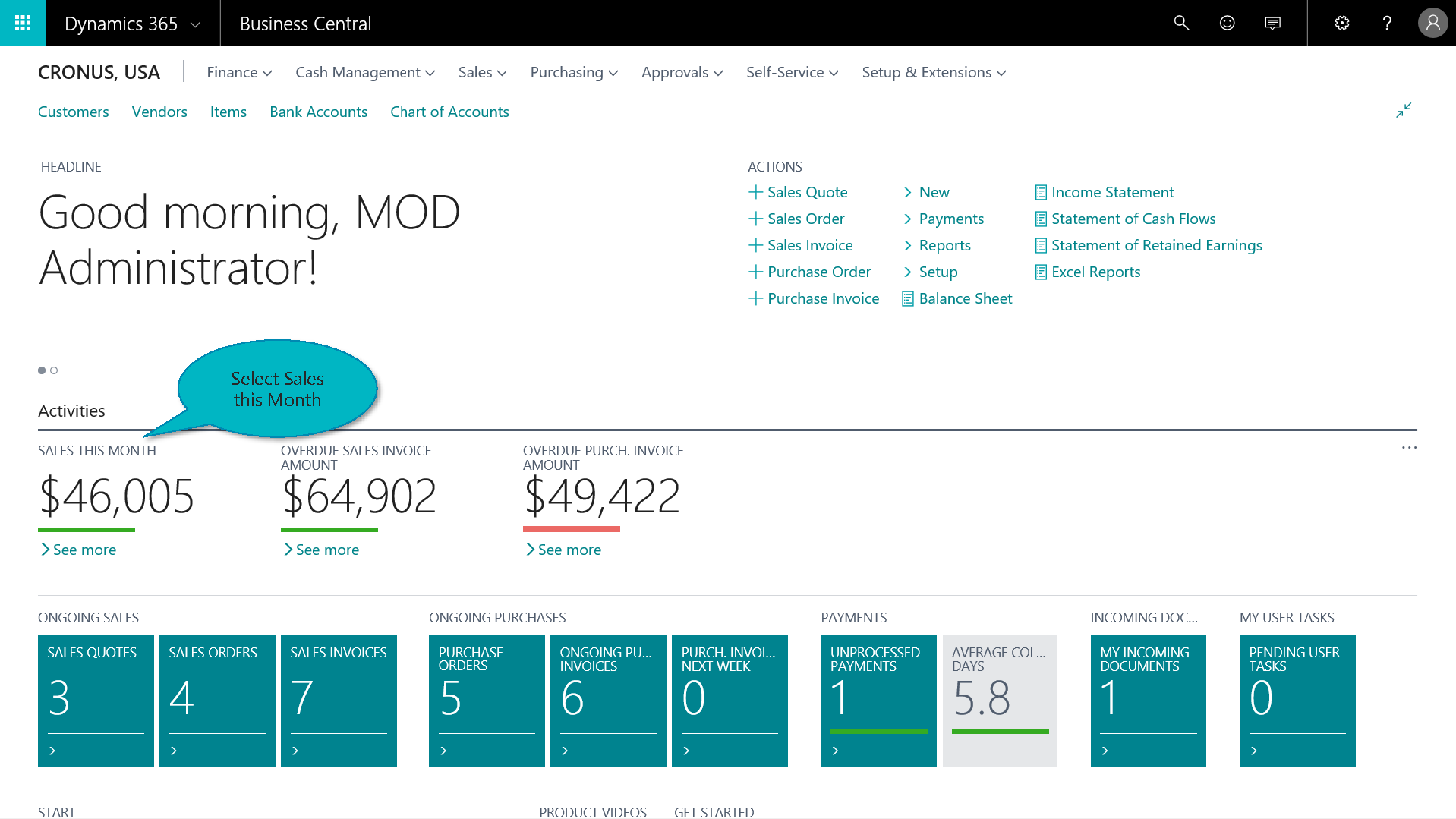Expand the Cash Management dropdown
Viewport: 1456px width, 819px height.
364,72
